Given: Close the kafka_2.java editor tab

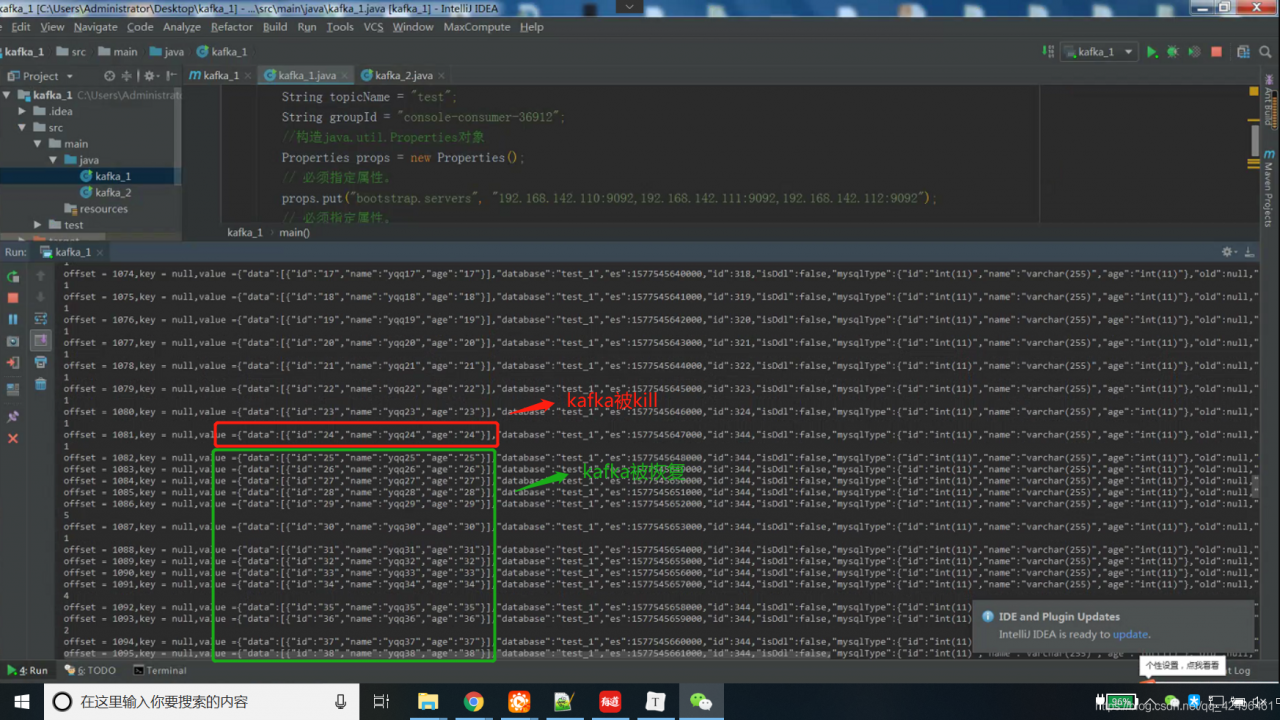Looking at the screenshot, I should point(441,76).
